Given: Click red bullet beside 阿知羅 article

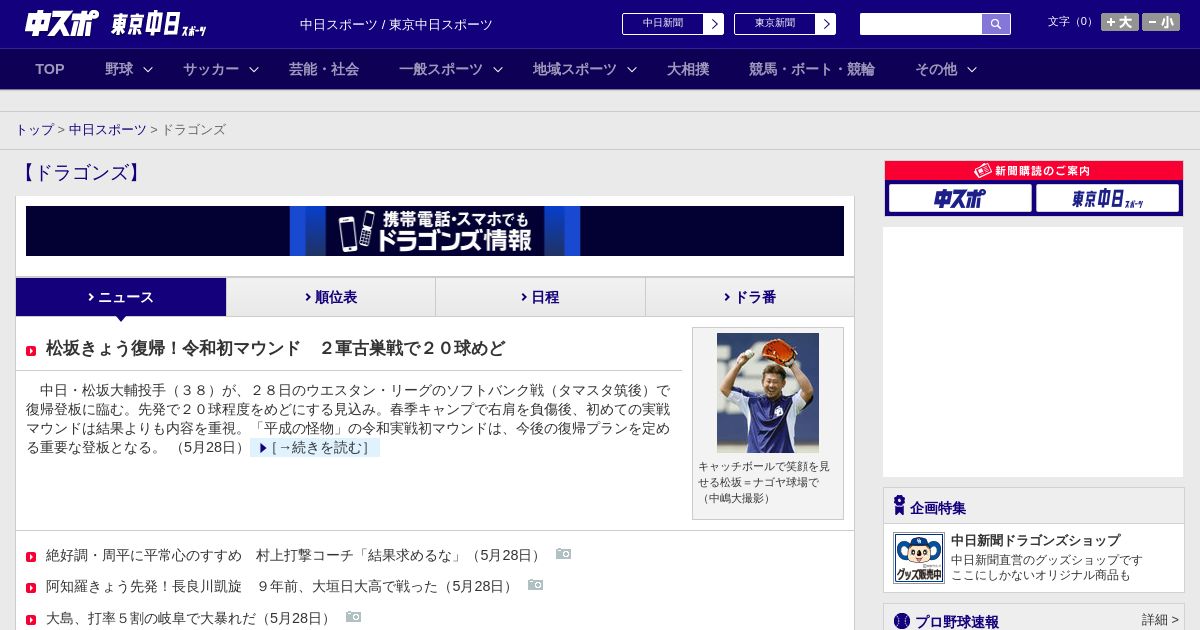Looking at the screenshot, I should pos(31,588).
